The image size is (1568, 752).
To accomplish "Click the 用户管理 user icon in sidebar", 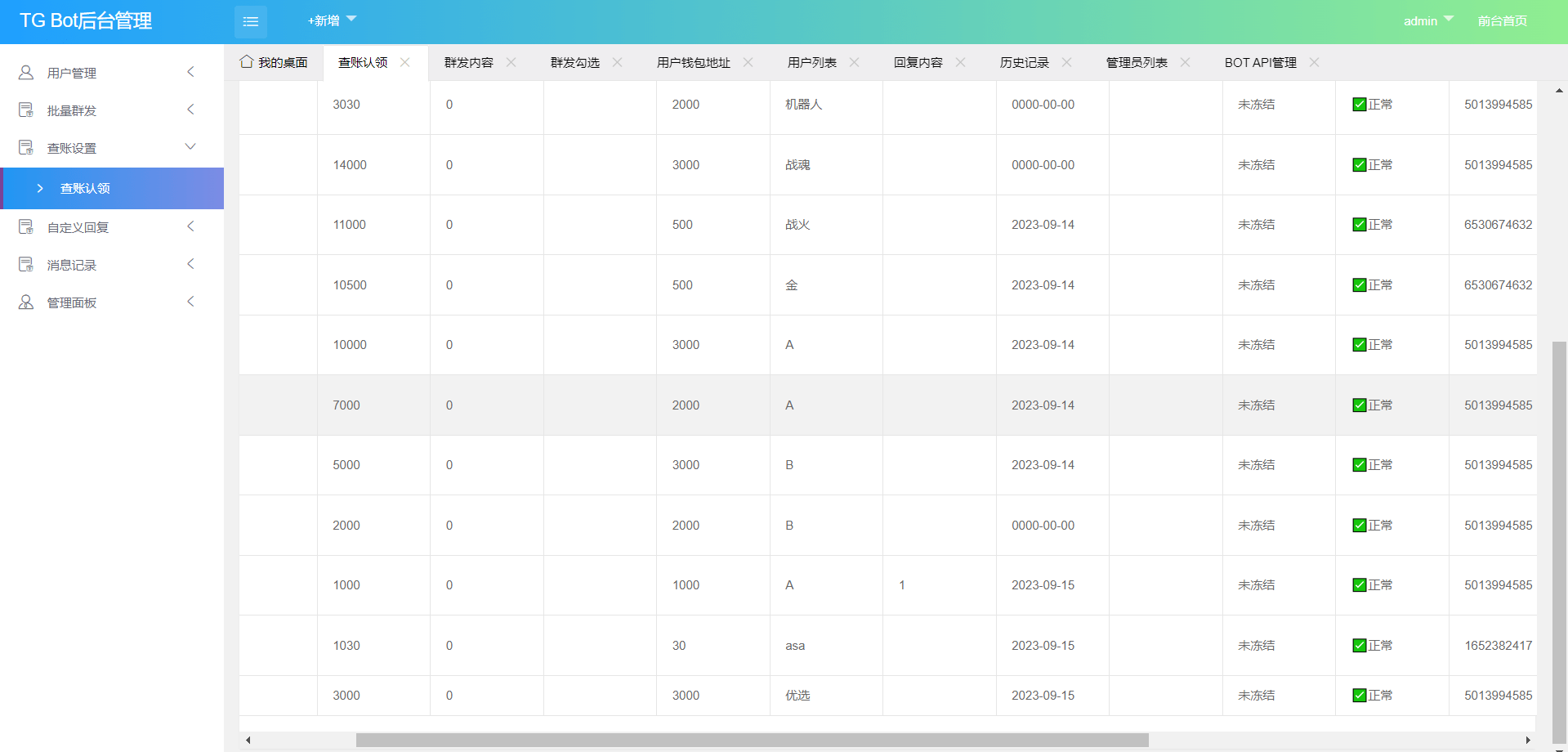I will 26,73.
